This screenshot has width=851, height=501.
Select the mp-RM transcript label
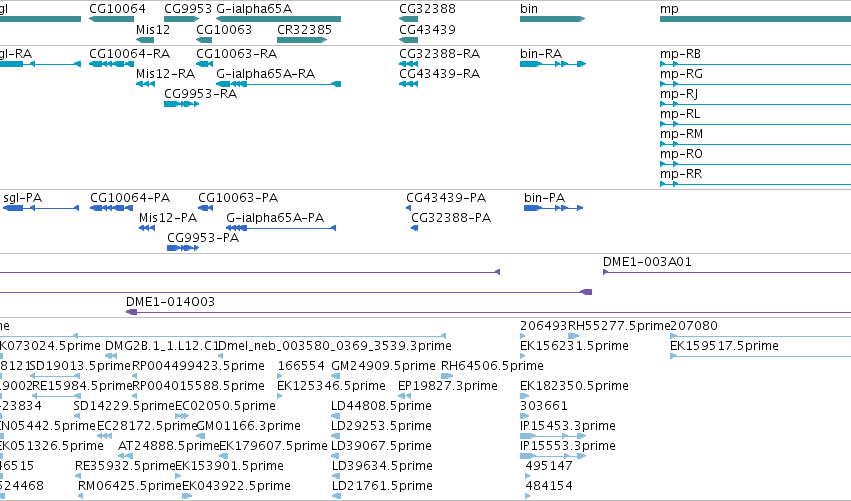(681, 134)
